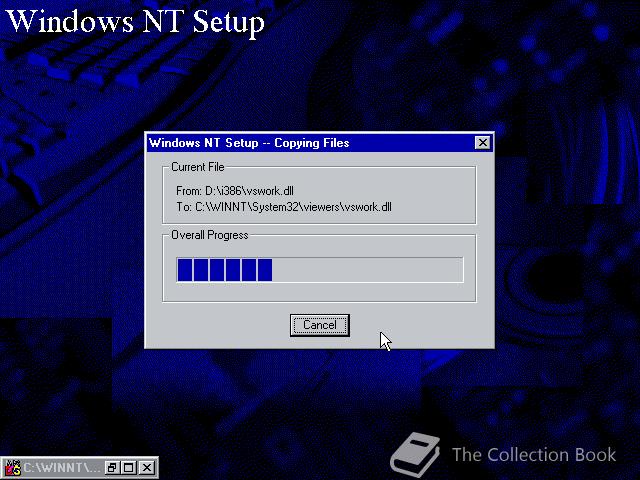Click the dialog title 'Windows NT Setup -- Copying Files'
Screen dimensions: 640x480
point(249,143)
